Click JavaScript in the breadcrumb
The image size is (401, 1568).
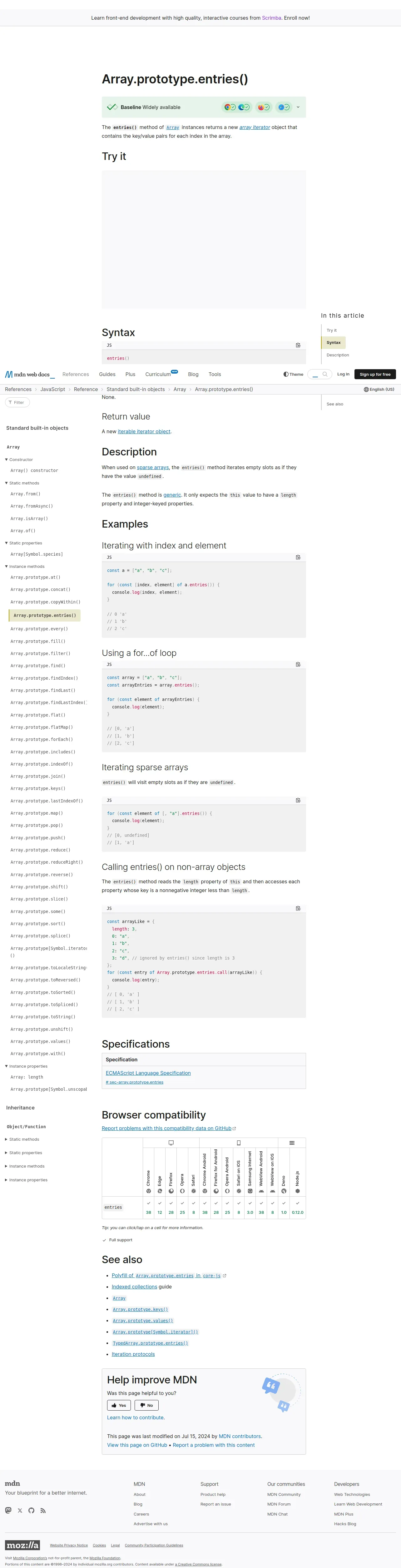[52, 390]
